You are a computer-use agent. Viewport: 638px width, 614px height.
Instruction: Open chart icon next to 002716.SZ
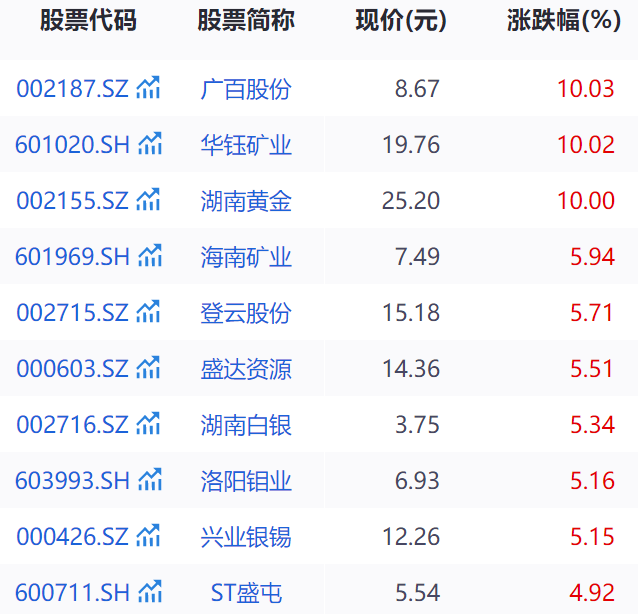click(x=149, y=423)
